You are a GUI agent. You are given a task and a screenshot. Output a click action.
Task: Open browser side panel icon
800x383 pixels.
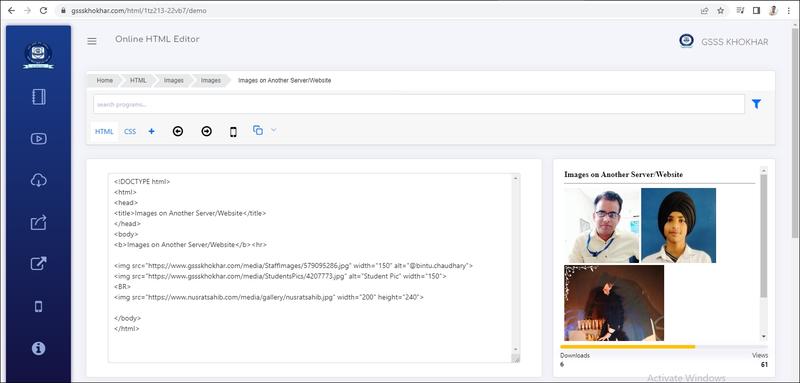pyautogui.click(x=757, y=10)
